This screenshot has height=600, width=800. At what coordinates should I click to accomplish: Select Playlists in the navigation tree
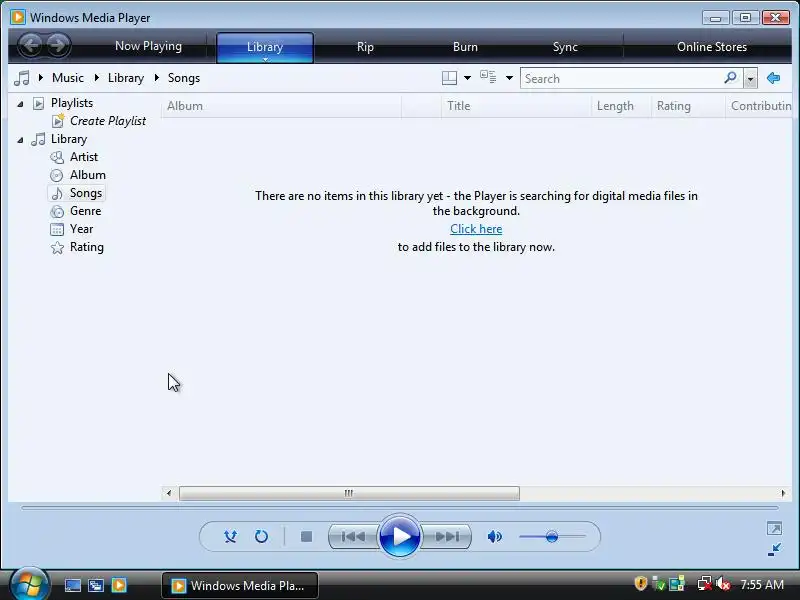(71, 103)
